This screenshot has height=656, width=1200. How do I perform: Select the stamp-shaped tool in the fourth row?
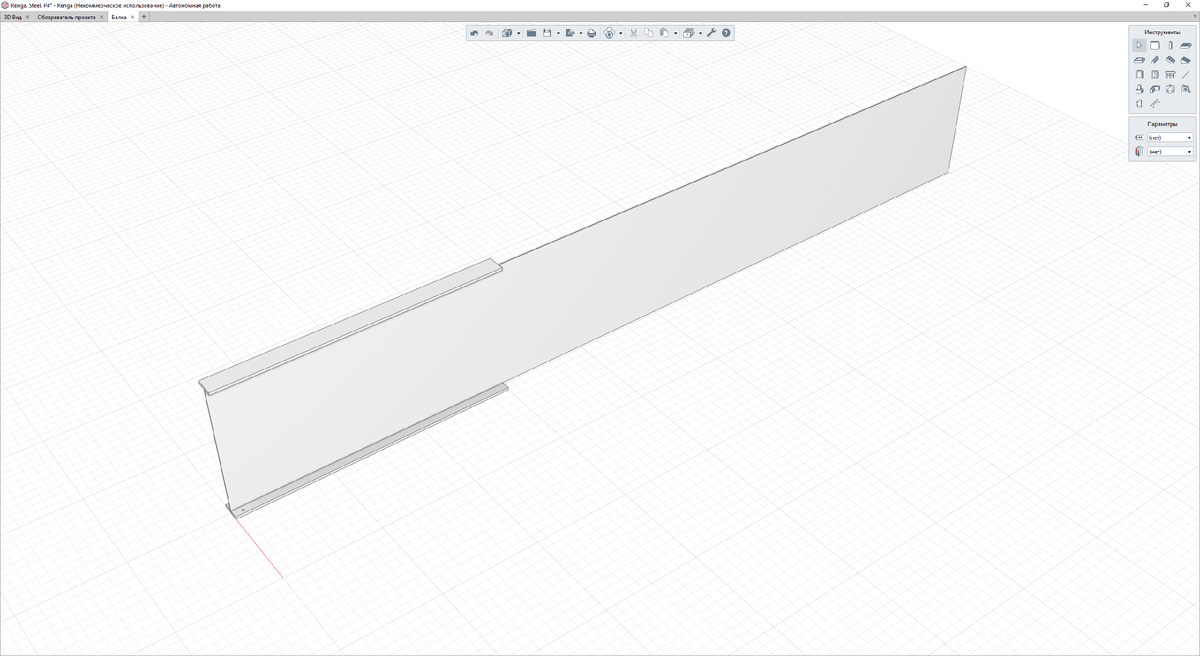coord(1139,89)
